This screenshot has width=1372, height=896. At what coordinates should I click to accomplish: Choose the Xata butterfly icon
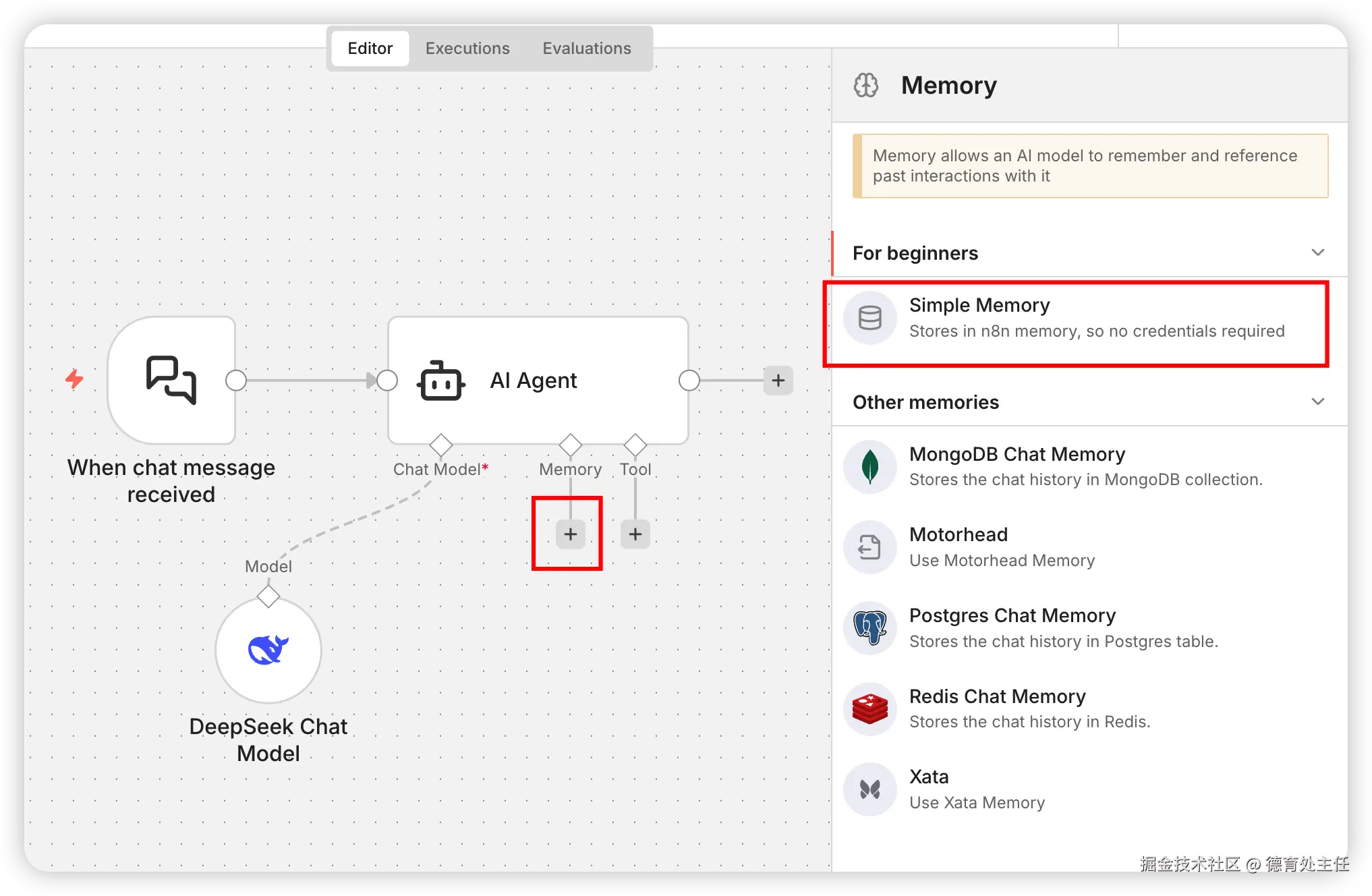coord(869,789)
